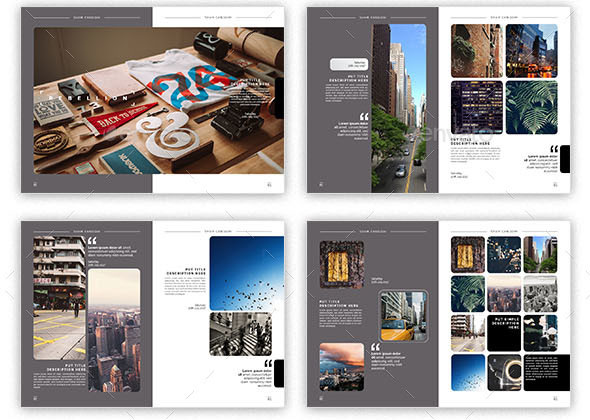Select the quote mark beside the apartment building photo
This screenshot has width=590, height=420.
coord(92,241)
